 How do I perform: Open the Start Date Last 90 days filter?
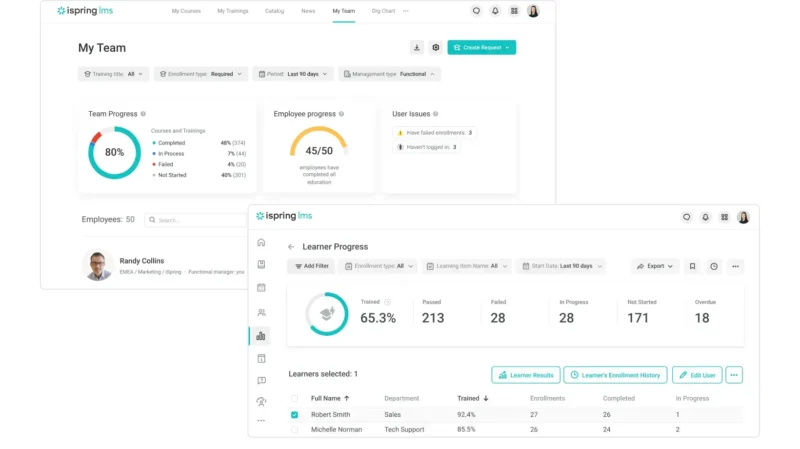[561, 266]
